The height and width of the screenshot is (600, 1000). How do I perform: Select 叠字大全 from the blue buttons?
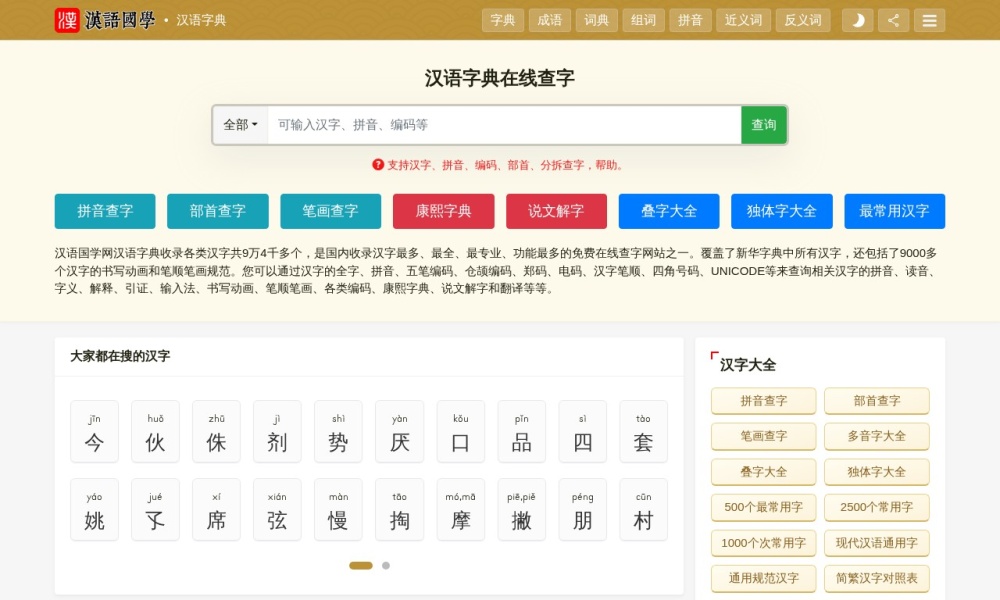point(668,211)
